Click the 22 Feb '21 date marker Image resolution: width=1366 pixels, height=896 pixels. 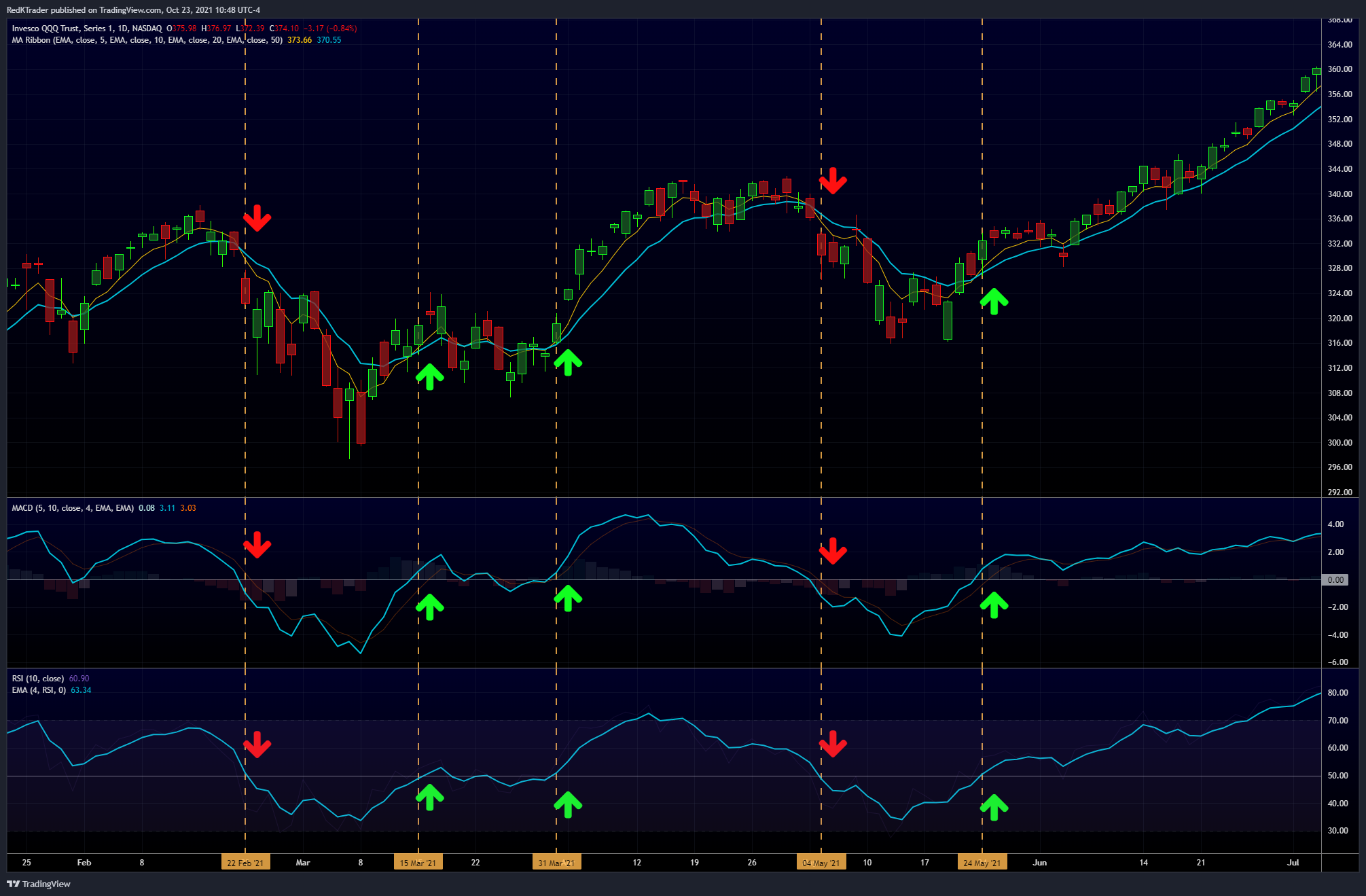point(245,863)
